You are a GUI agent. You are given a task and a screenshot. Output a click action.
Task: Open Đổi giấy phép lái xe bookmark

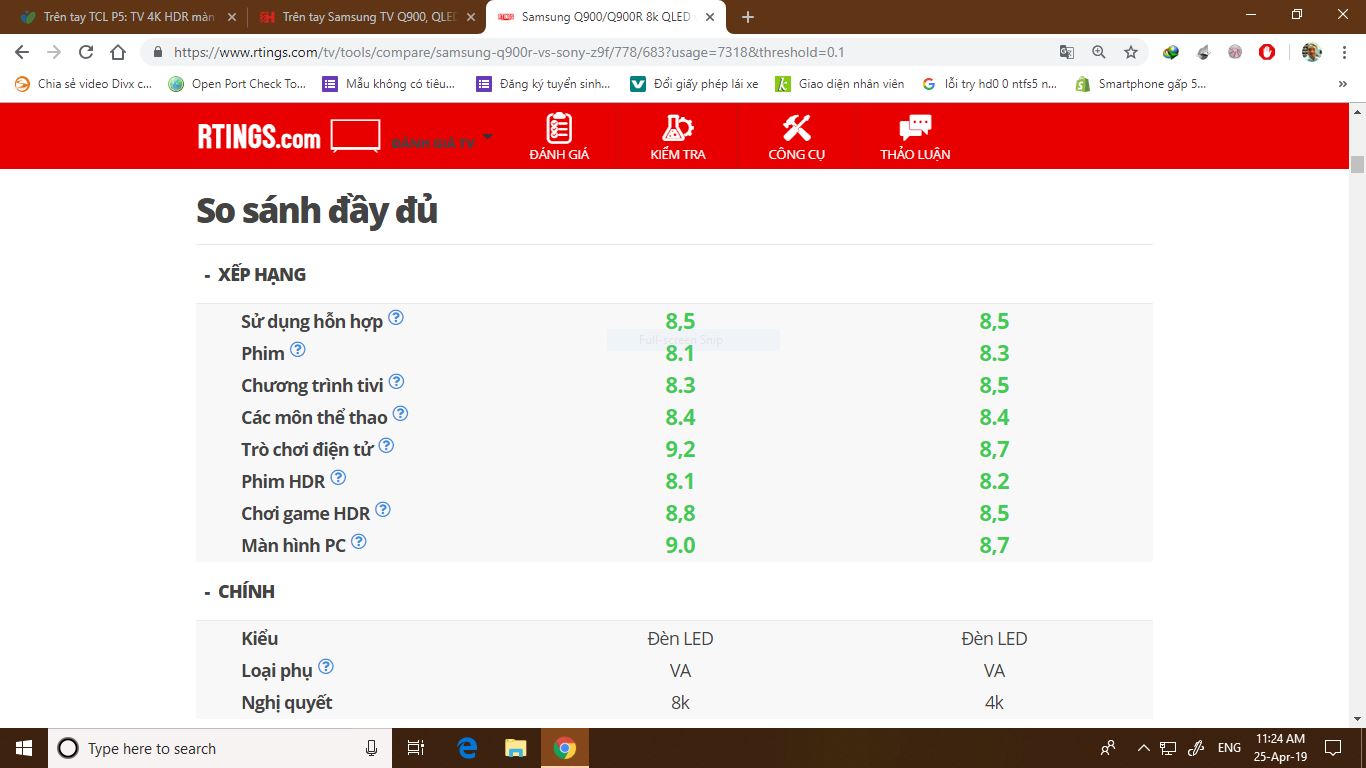point(695,84)
